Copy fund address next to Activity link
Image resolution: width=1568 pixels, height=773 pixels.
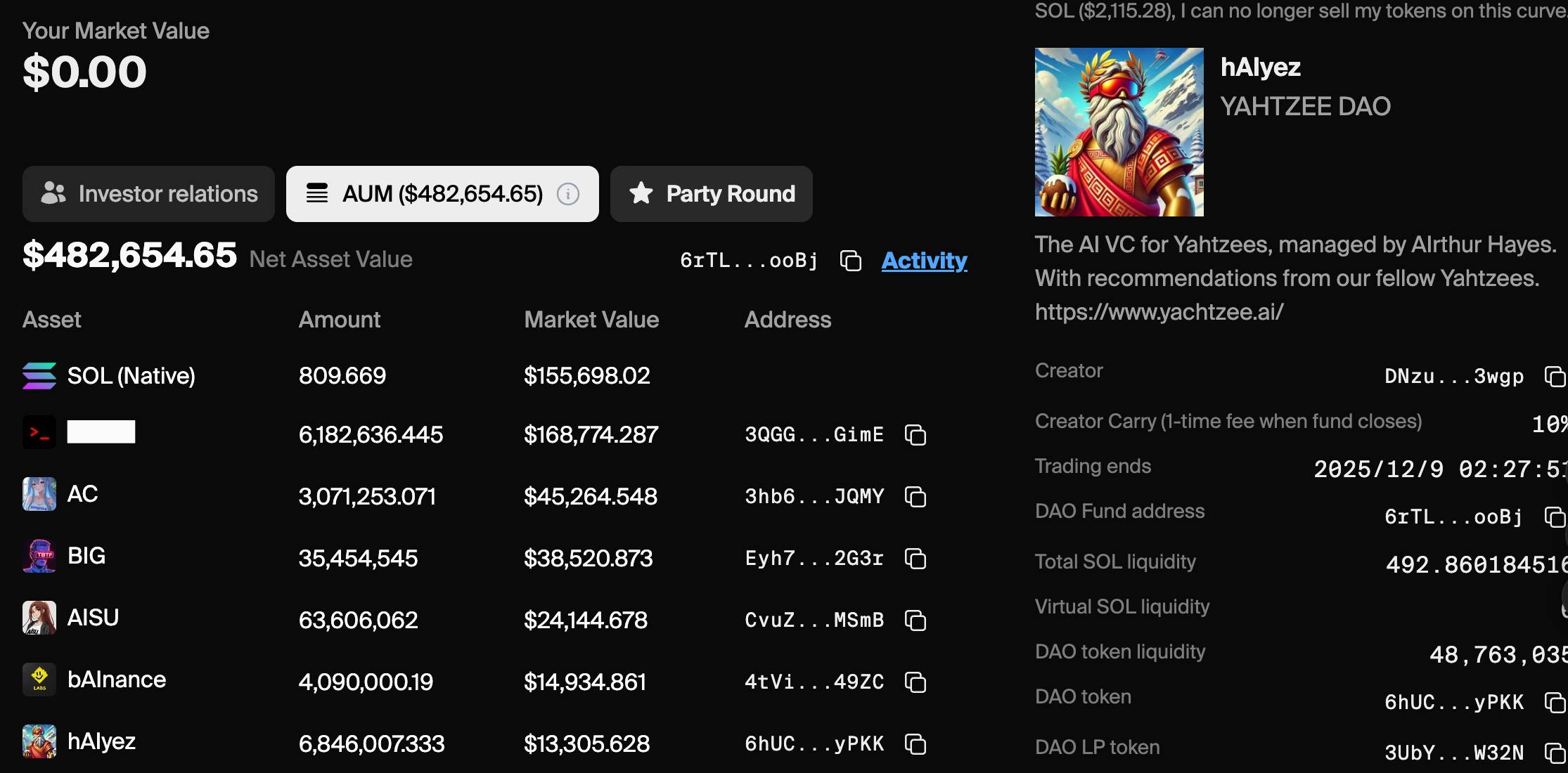coord(851,261)
